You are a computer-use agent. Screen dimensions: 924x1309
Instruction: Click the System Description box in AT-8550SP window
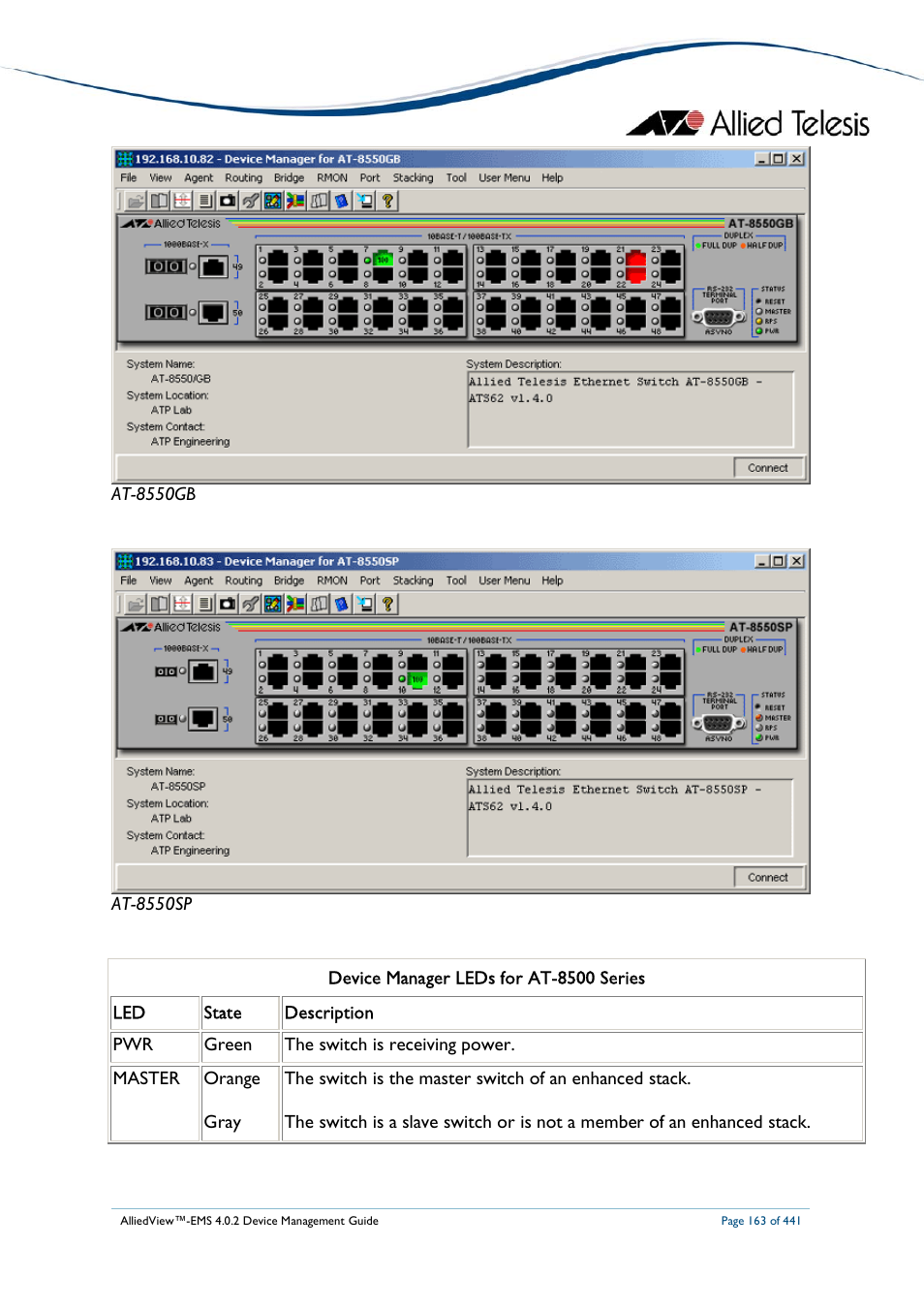coord(631,819)
